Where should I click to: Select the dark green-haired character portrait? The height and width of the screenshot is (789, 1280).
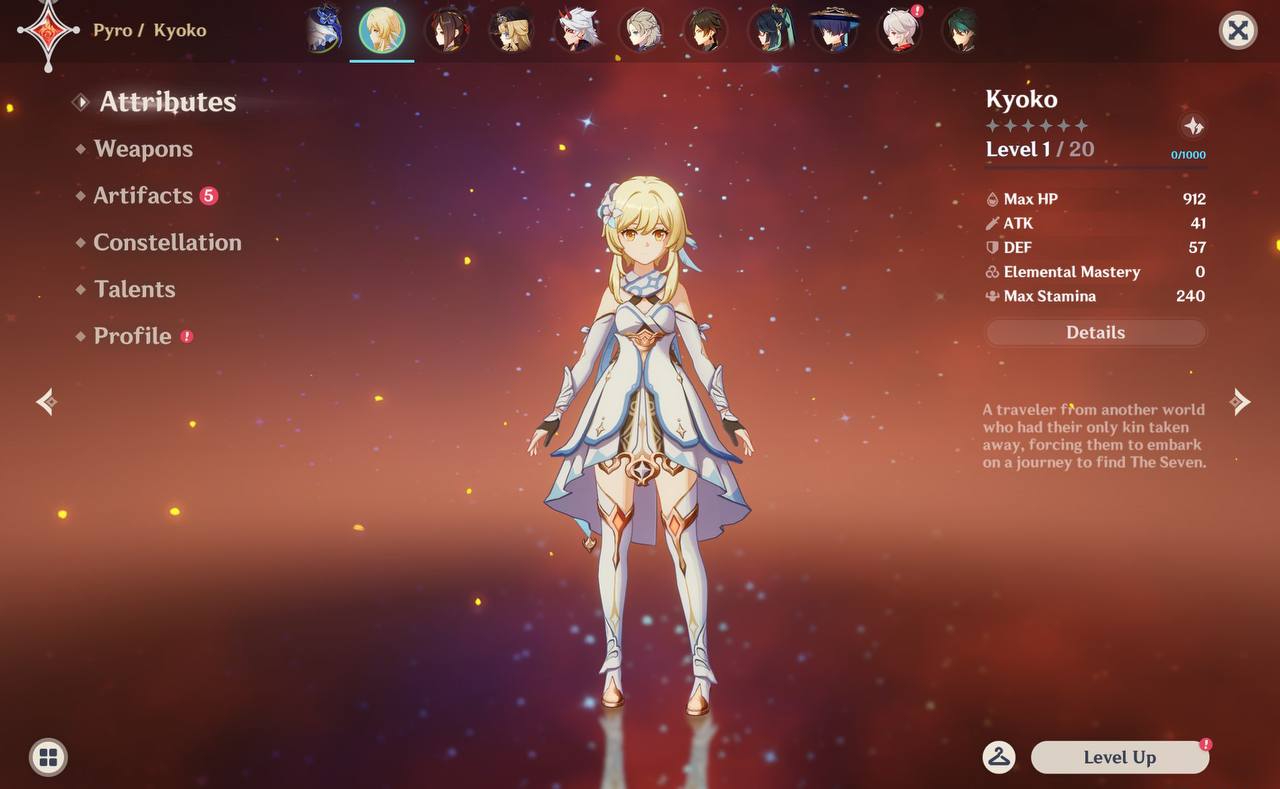[962, 30]
